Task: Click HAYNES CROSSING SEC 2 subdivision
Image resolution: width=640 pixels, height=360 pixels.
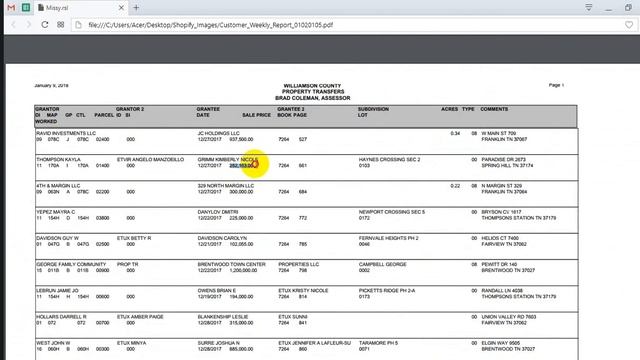Action: pyautogui.click(x=389, y=160)
